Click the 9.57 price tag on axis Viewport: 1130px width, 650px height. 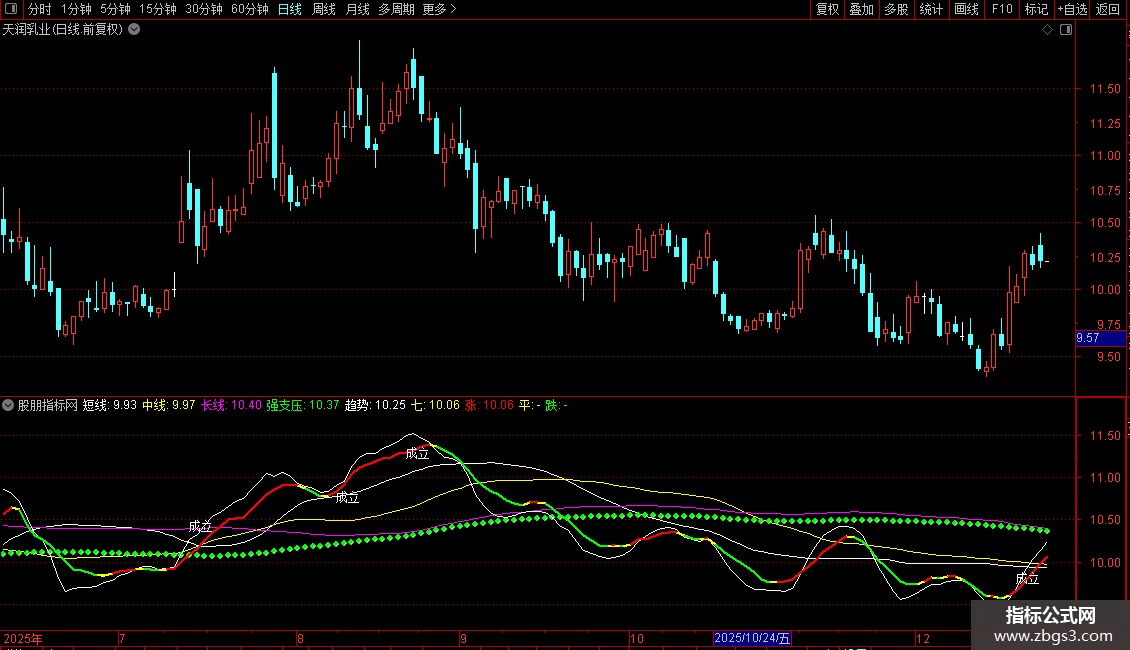pos(1100,338)
